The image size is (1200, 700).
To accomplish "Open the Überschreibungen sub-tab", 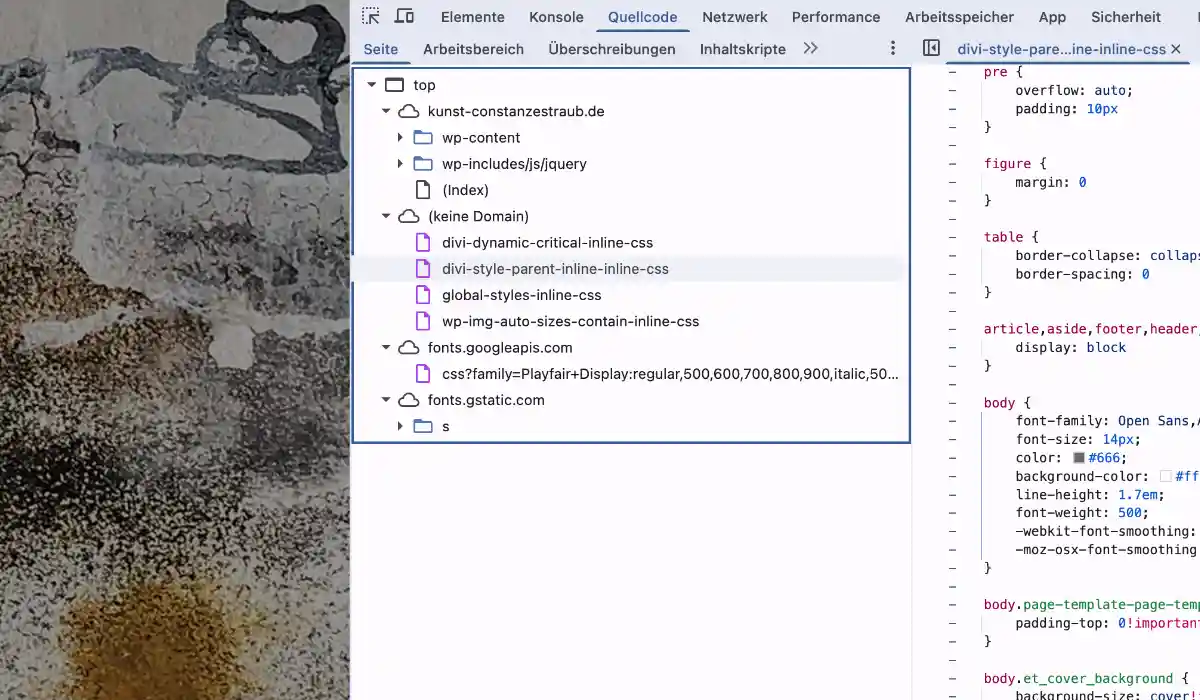I will pos(612,49).
